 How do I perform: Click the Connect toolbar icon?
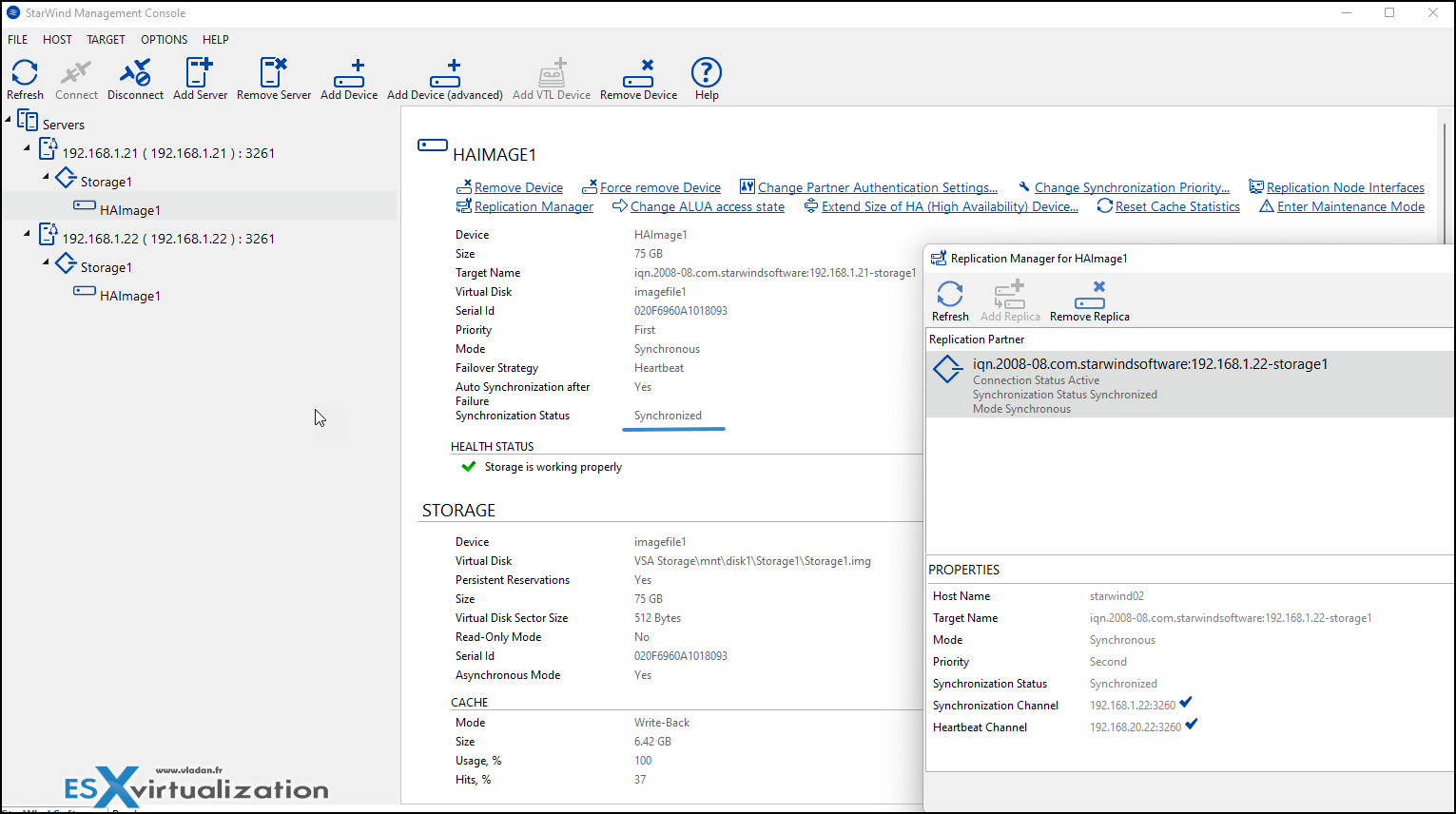click(x=76, y=73)
